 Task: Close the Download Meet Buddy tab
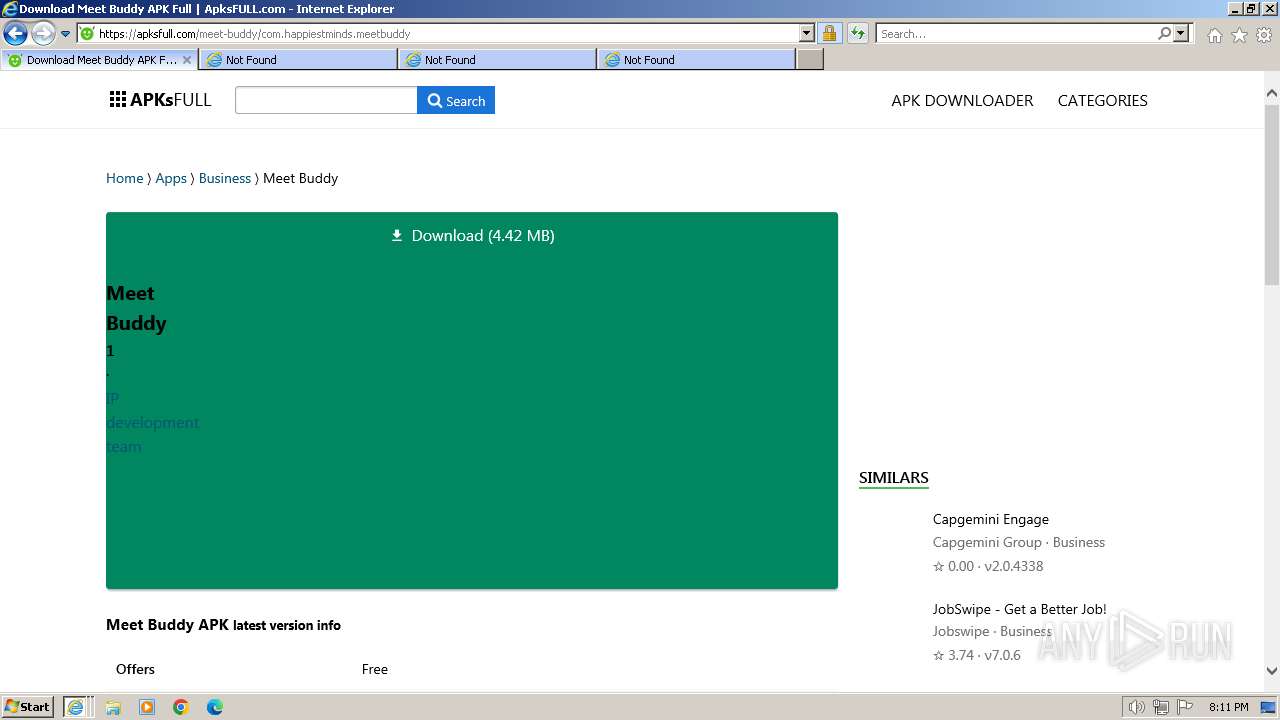(186, 60)
